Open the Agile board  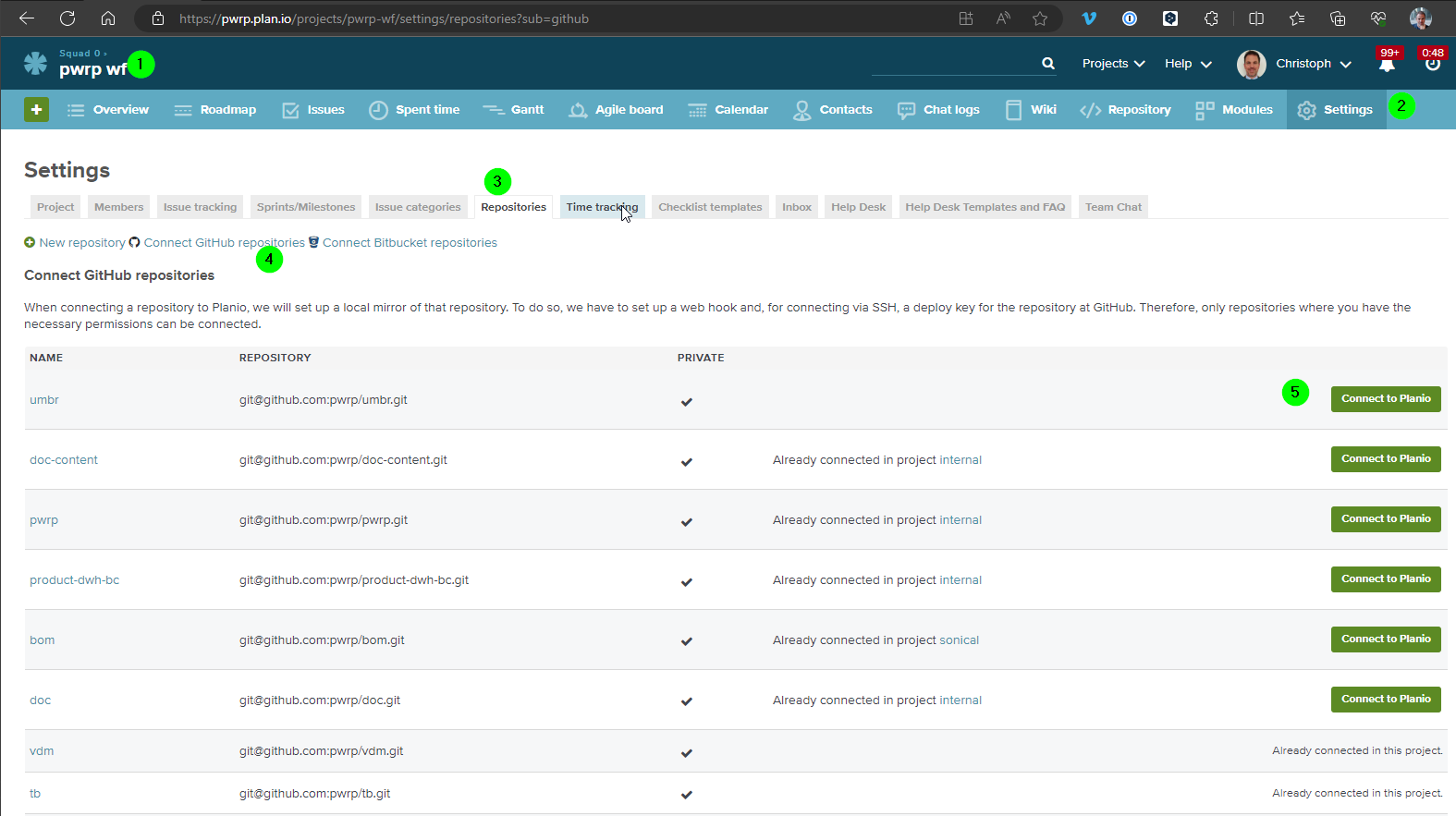point(616,110)
